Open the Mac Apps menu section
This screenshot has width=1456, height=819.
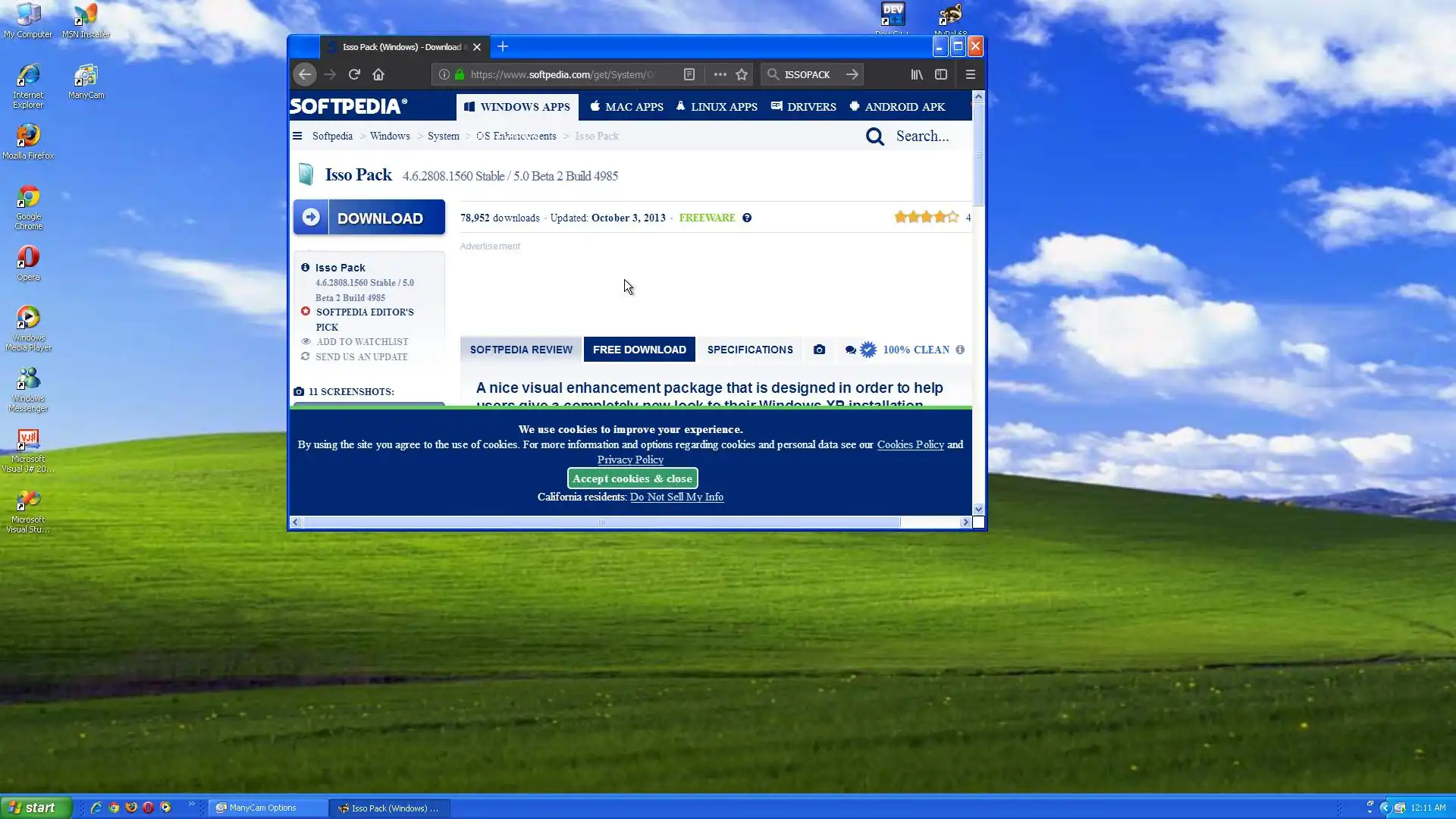click(x=626, y=107)
